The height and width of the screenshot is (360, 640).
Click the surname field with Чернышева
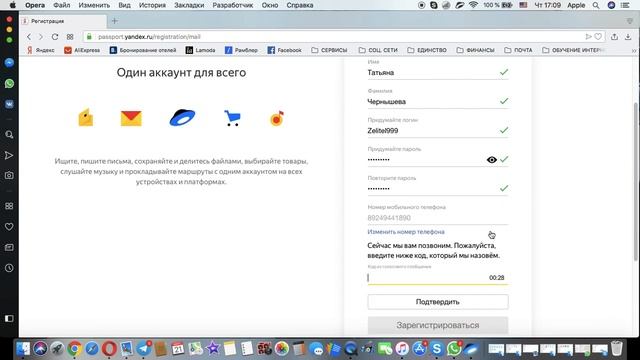pos(438,102)
